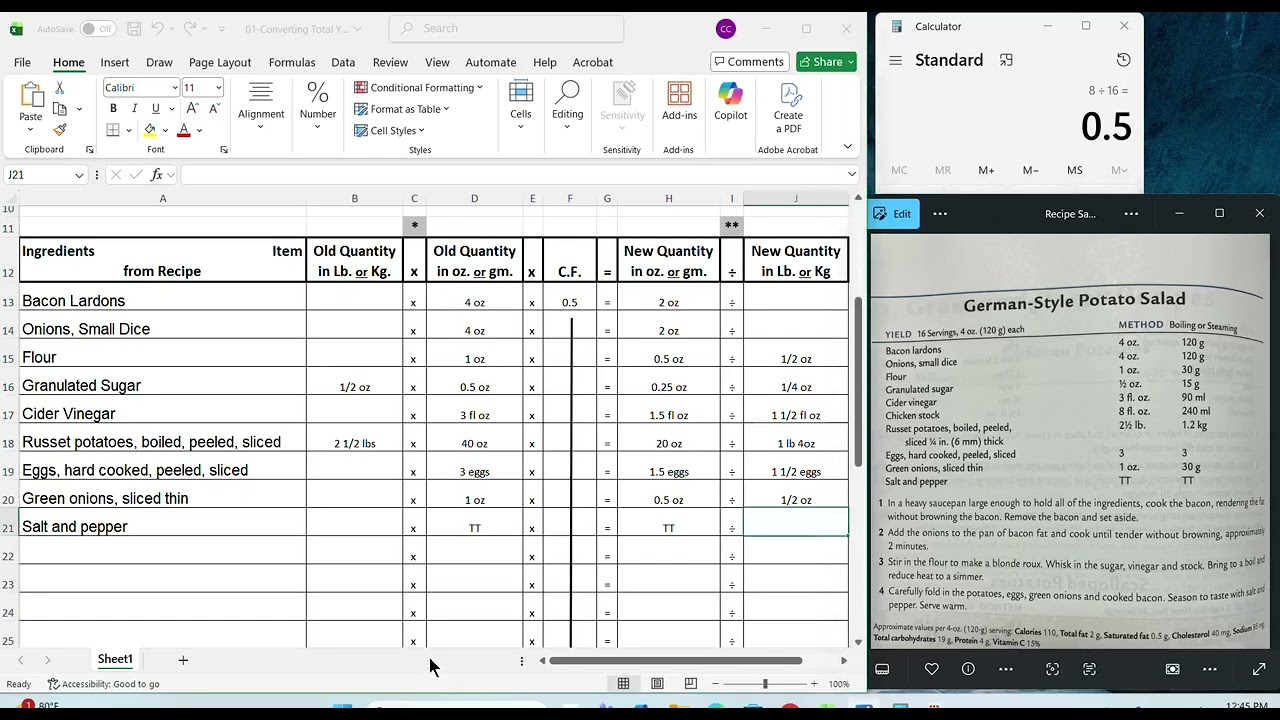This screenshot has height=720, width=1280.
Task: Click M+ memory add in Calculator
Action: coord(986,170)
